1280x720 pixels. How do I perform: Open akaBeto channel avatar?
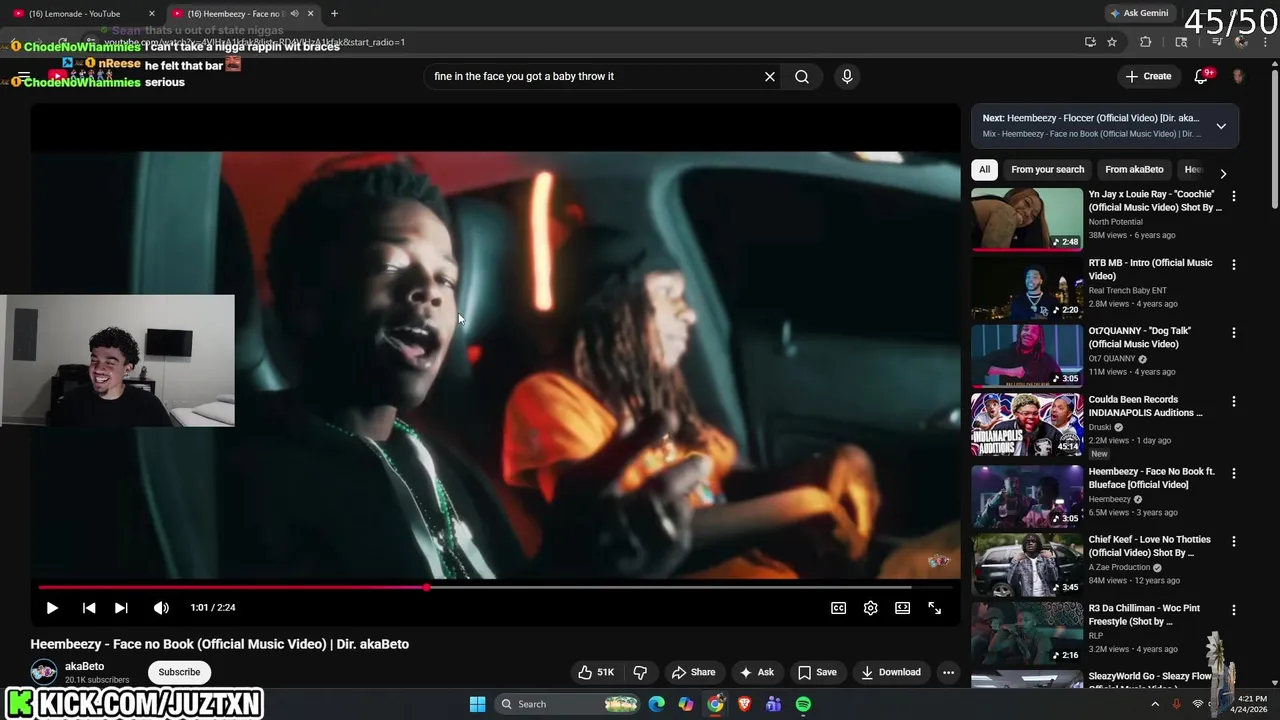(44, 672)
